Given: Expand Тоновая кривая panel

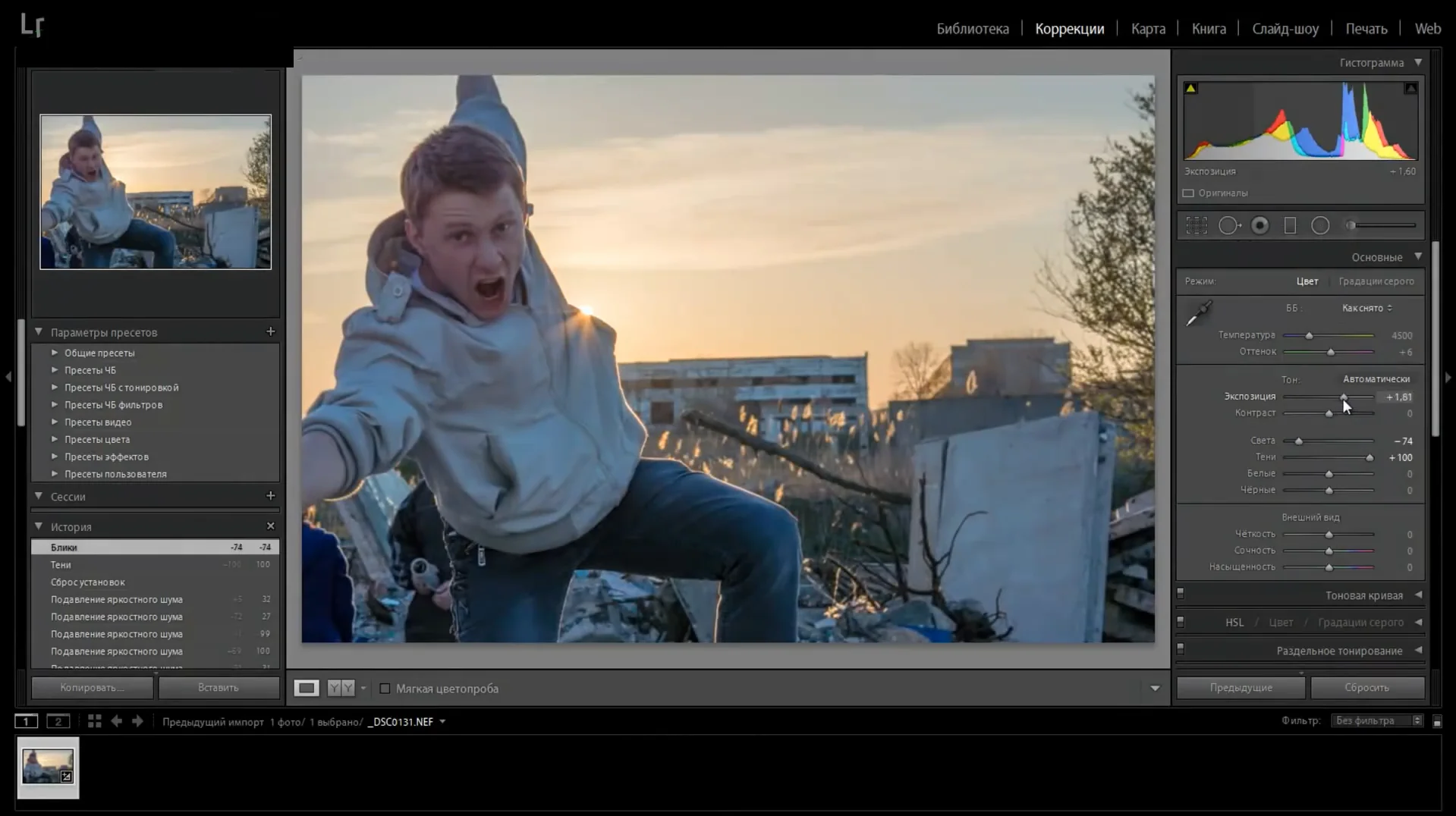Looking at the screenshot, I should coord(1418,595).
